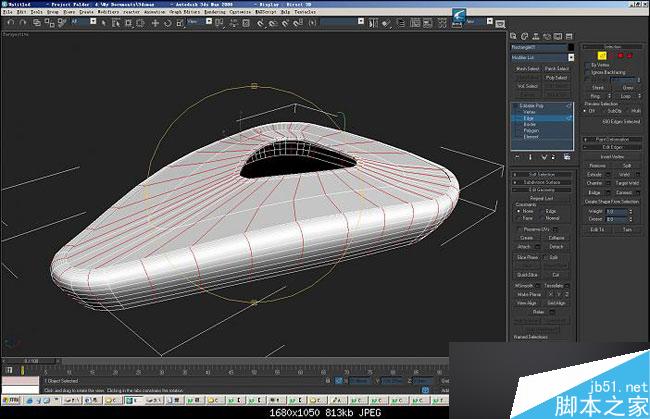Activate the Select and Rotate tool
Screen dimensions: 650x419
pyautogui.click(x=167, y=23)
